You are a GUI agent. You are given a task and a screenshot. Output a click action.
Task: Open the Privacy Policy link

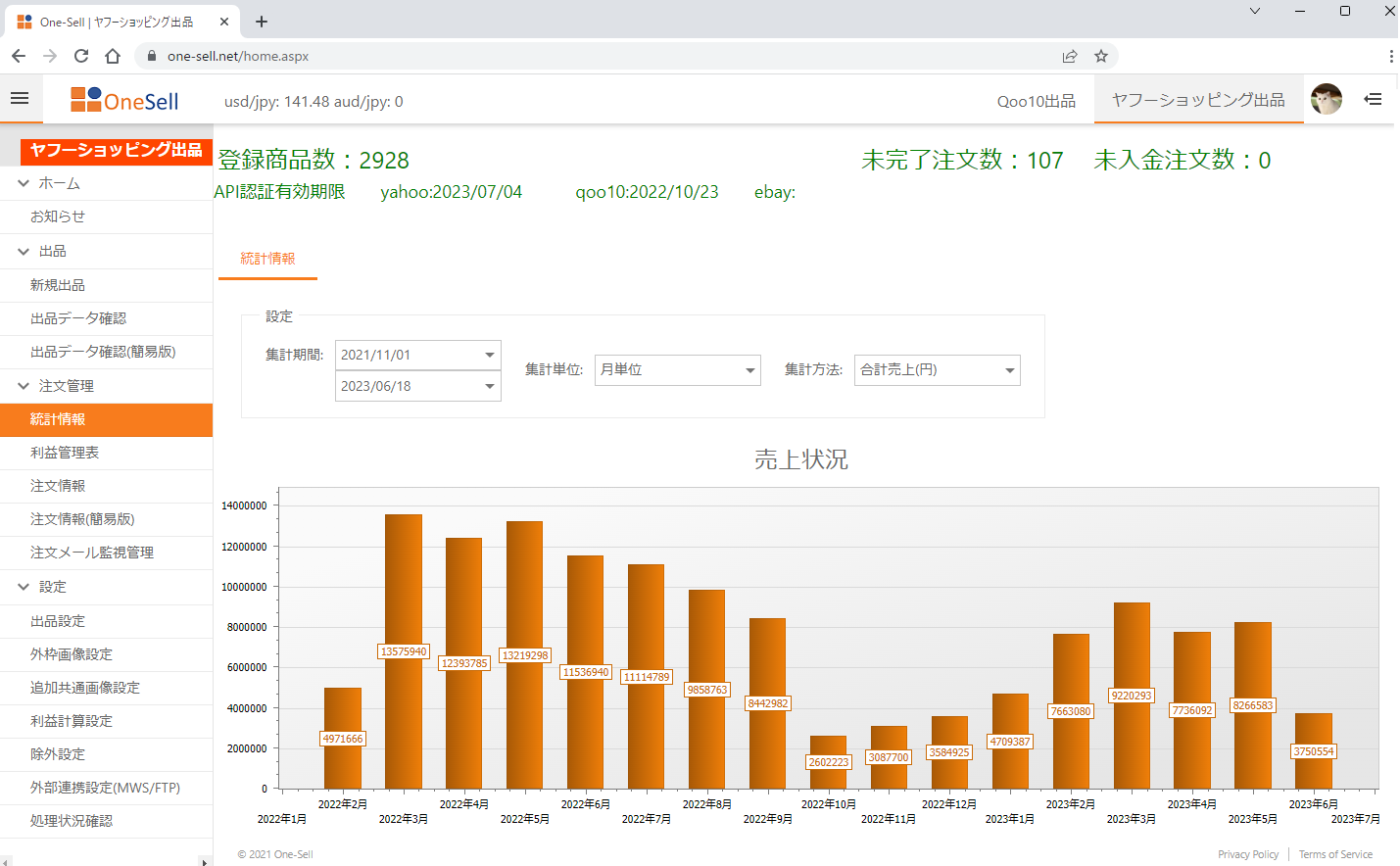point(1247,854)
